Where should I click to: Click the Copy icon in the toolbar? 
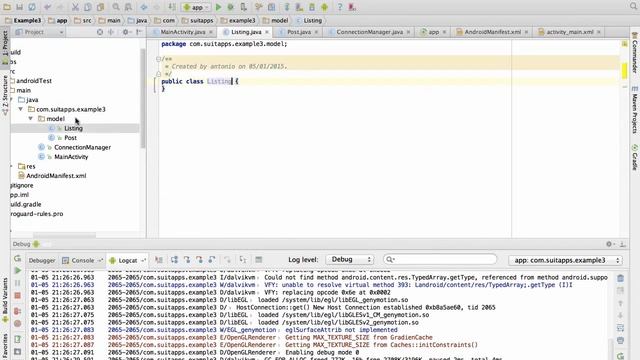point(88,7)
